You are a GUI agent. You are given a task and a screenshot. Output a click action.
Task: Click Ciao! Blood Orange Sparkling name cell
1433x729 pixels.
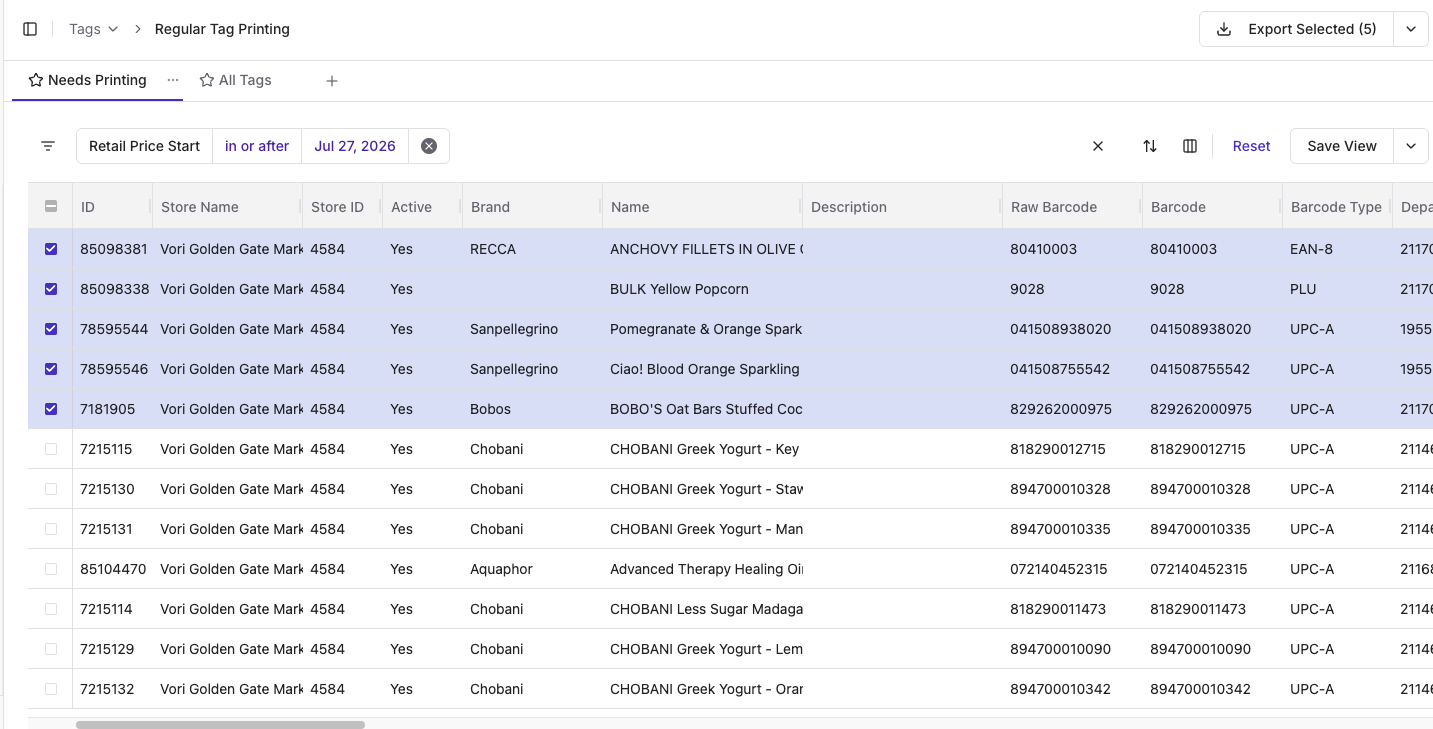point(702,369)
